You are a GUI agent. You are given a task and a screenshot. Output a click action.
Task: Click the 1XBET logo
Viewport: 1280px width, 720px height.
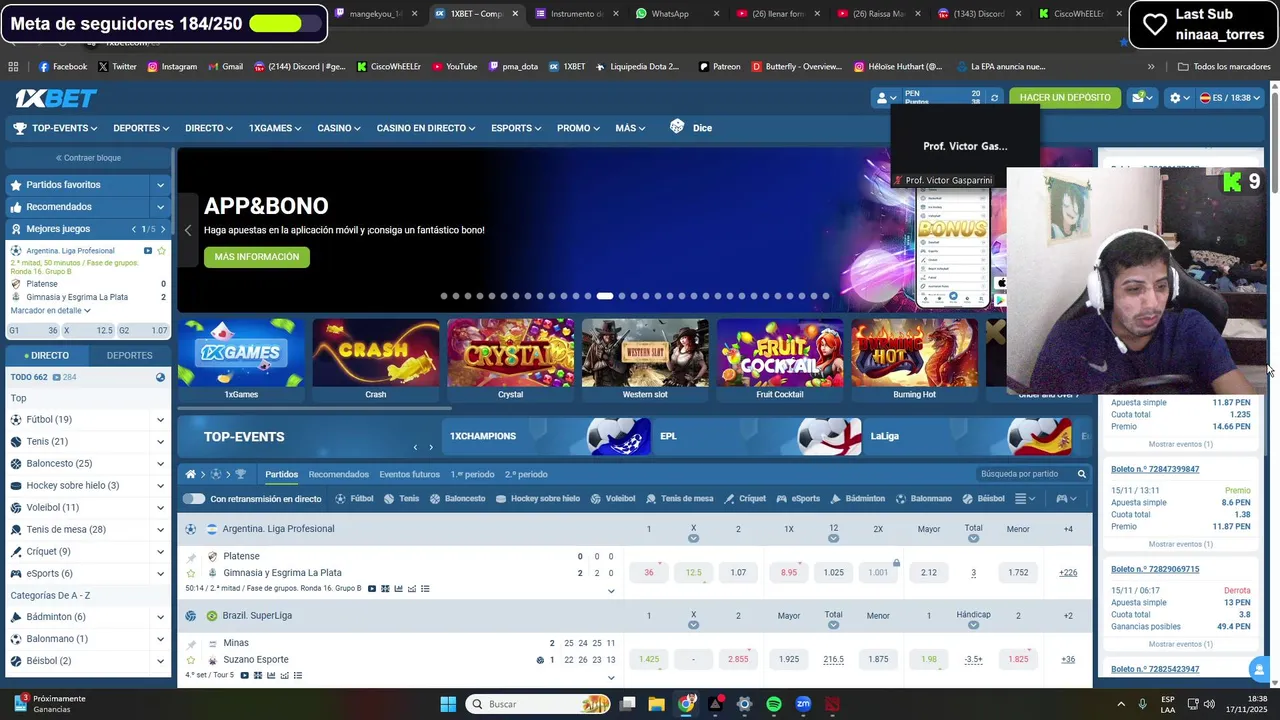pos(56,98)
